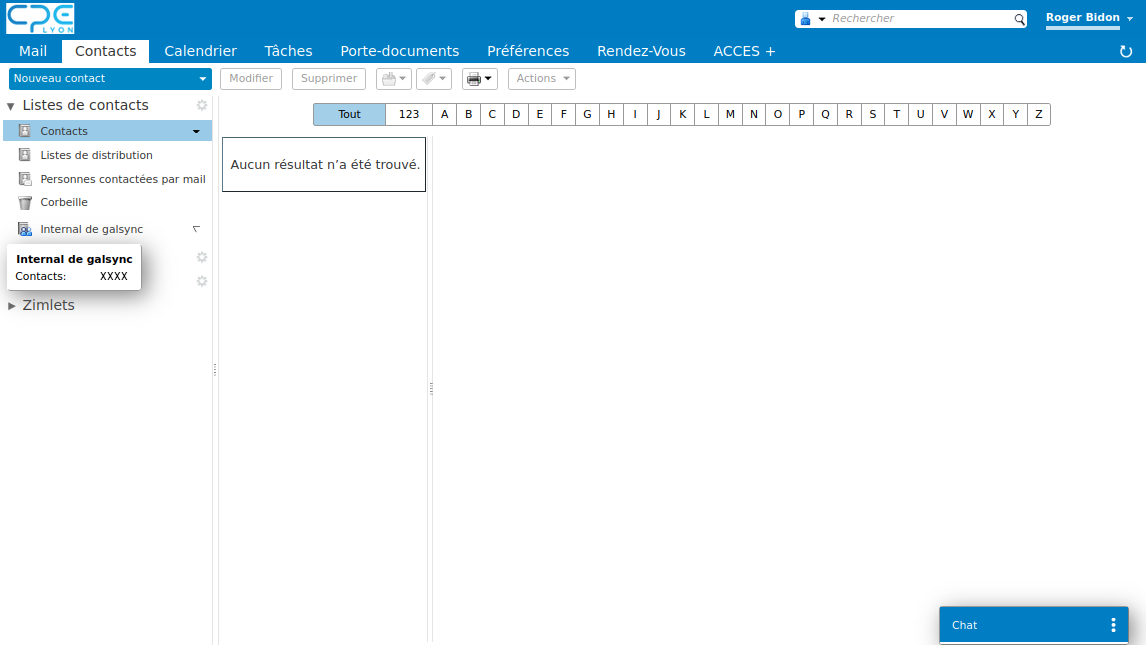The height and width of the screenshot is (645, 1146).
Task: Open the tag contact icon menu
Action: [x=433, y=79]
